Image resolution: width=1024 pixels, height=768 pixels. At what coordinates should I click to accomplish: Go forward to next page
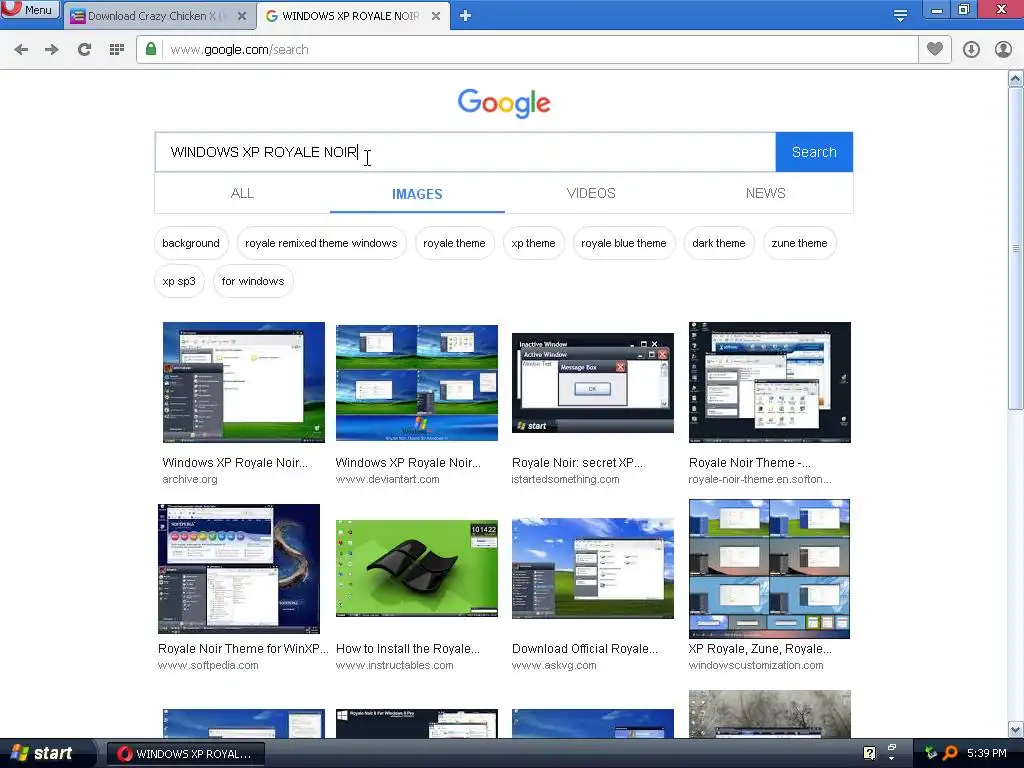(52, 50)
